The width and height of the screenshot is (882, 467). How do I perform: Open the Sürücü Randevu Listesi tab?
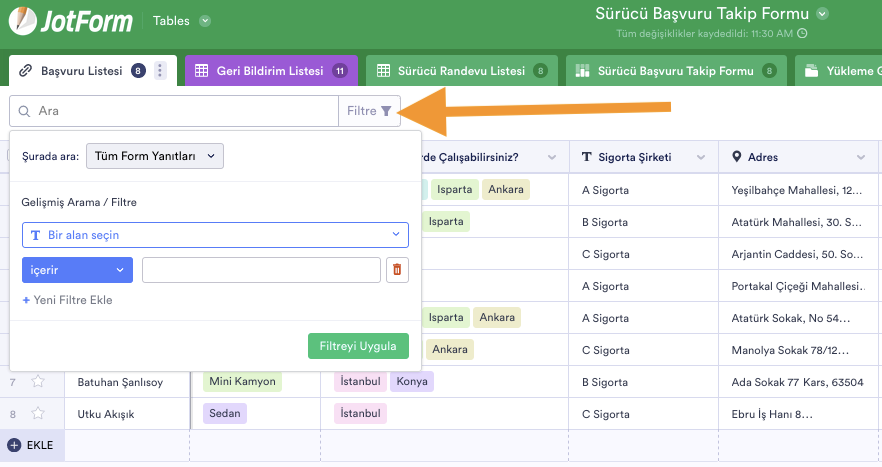pos(460,71)
